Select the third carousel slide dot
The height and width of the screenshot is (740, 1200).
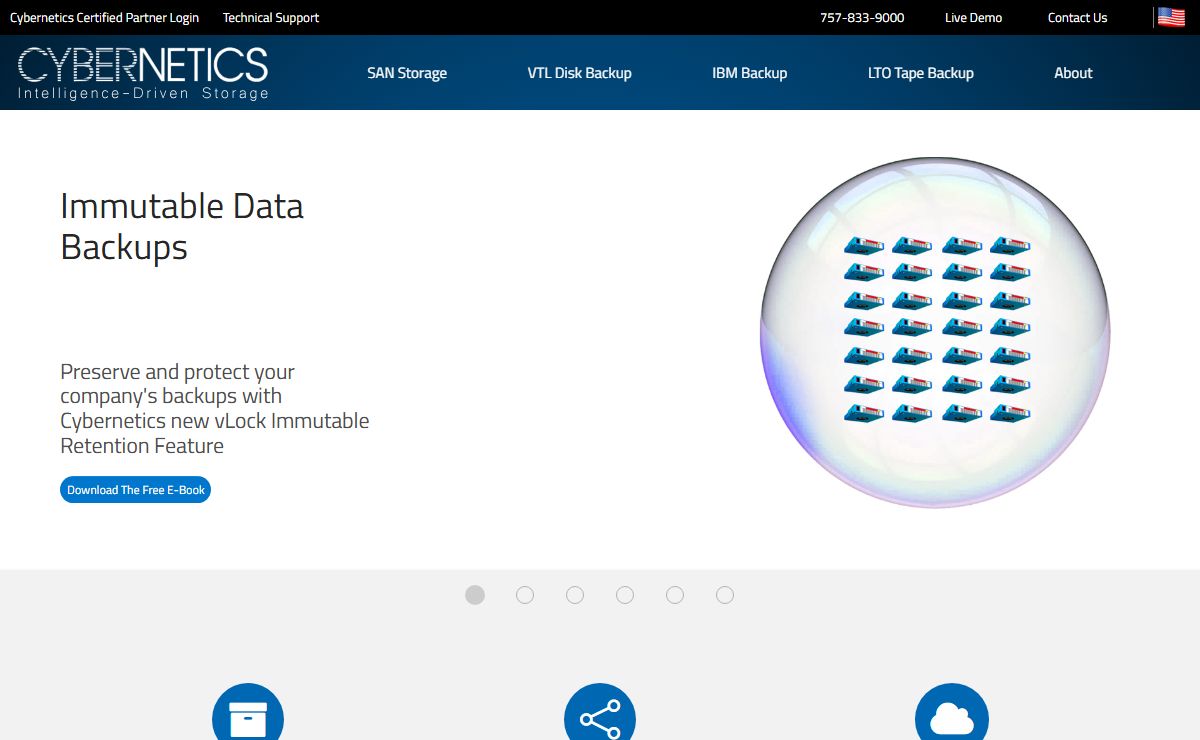575,595
